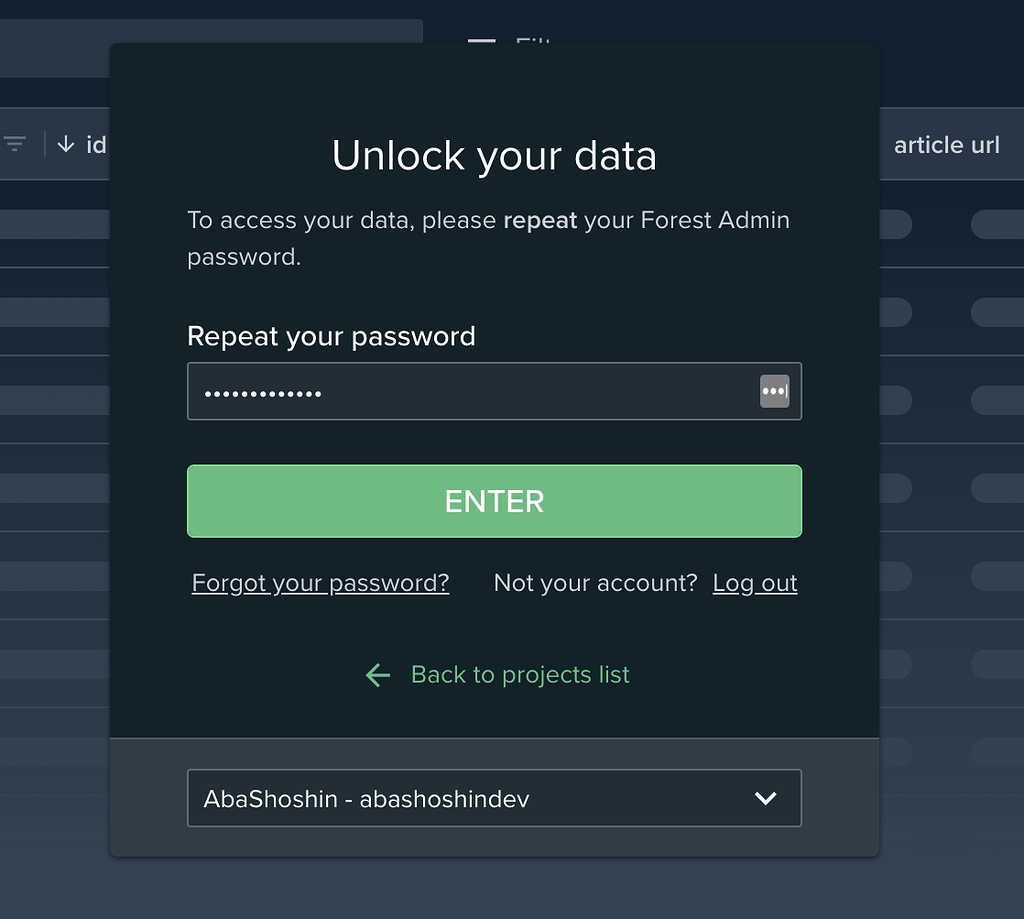Click the filter lines icon in table header
The width and height of the screenshot is (1024, 919).
(15, 144)
